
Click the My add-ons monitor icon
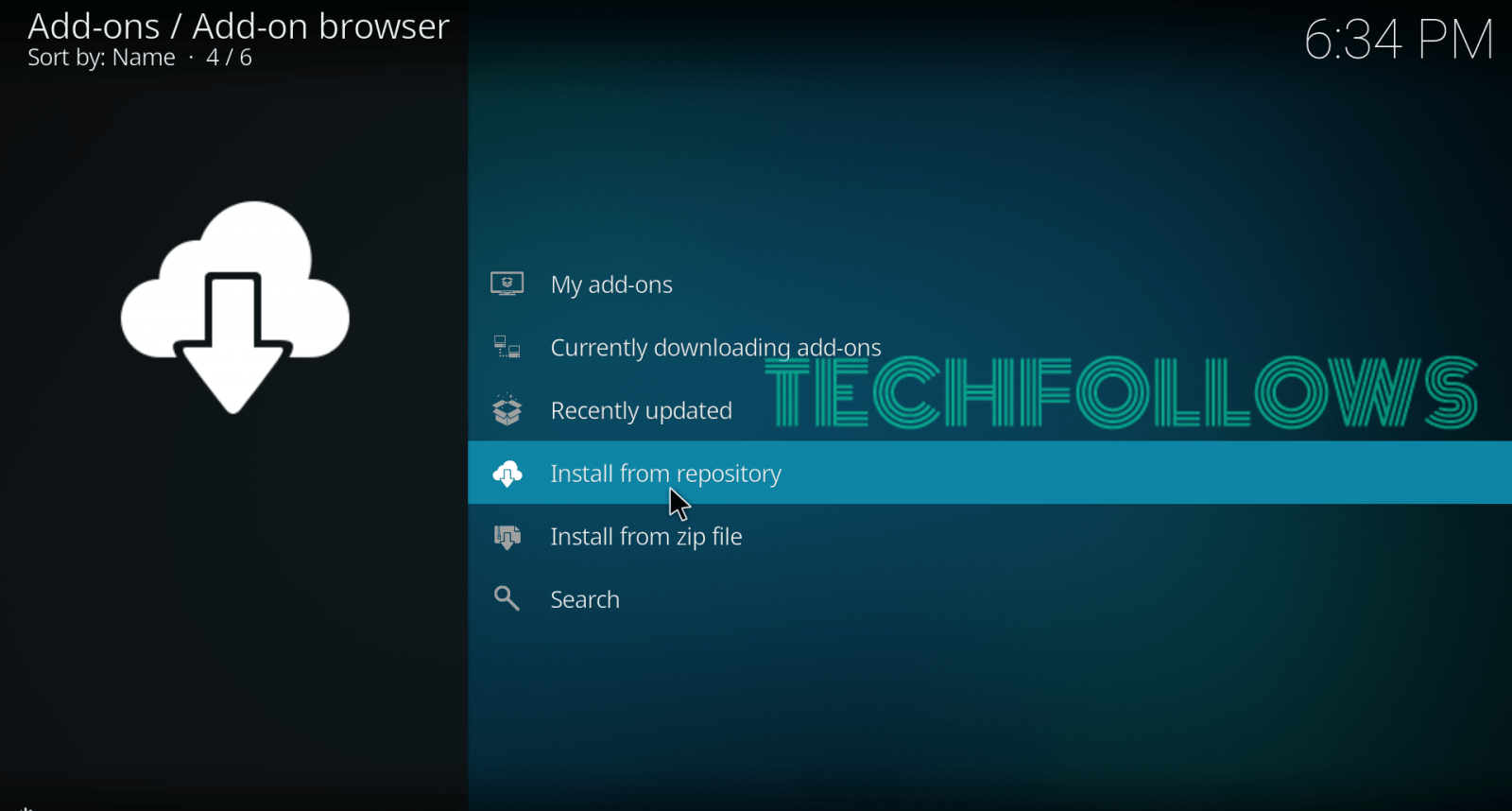[507, 284]
